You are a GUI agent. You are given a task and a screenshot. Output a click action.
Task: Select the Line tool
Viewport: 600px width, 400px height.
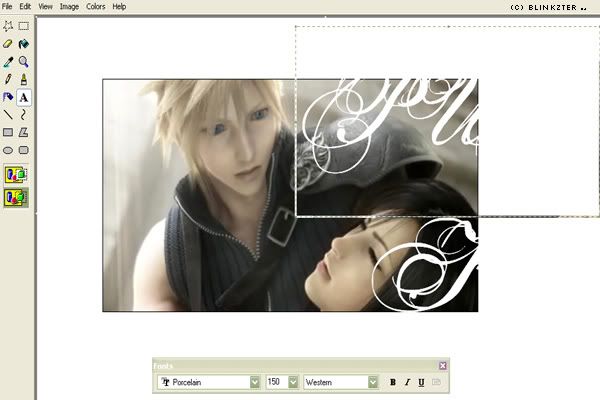8,115
